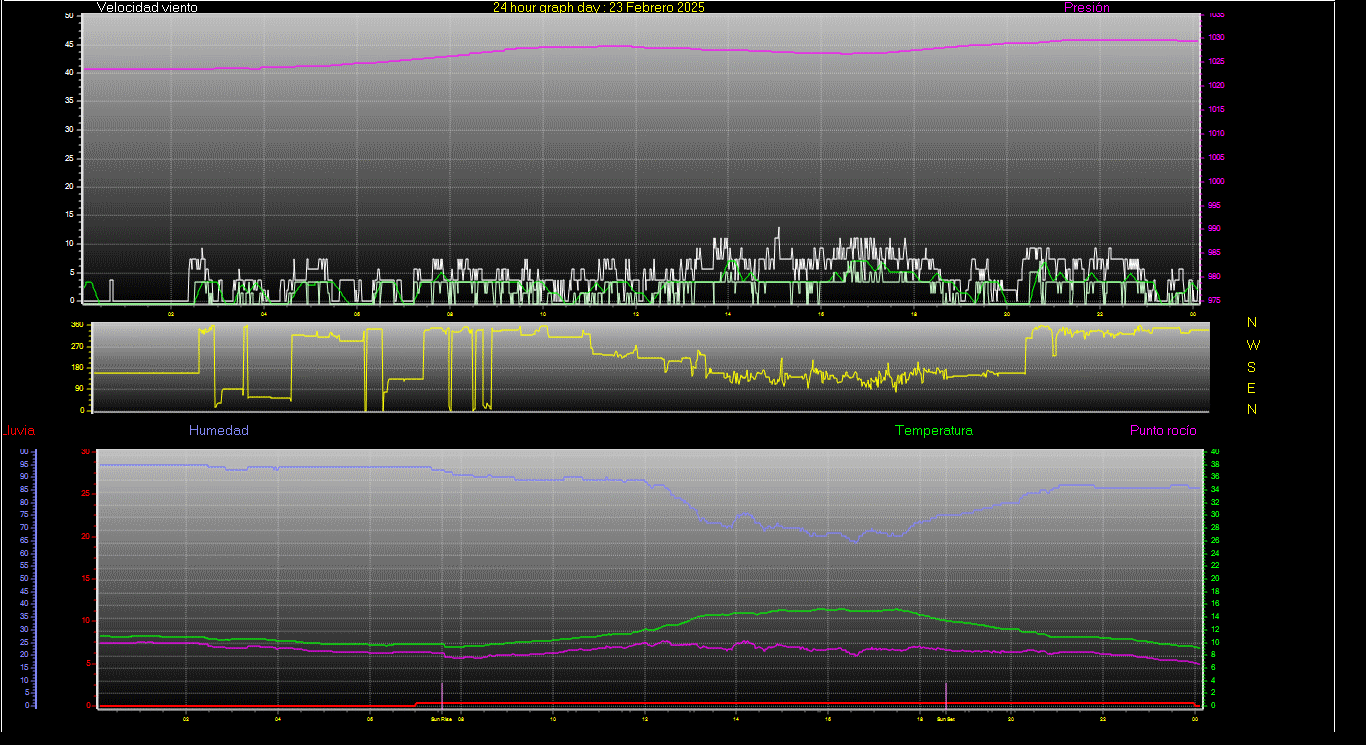Click the 'S' wind direction letter
The width and height of the screenshot is (1366, 745).
[1252, 367]
